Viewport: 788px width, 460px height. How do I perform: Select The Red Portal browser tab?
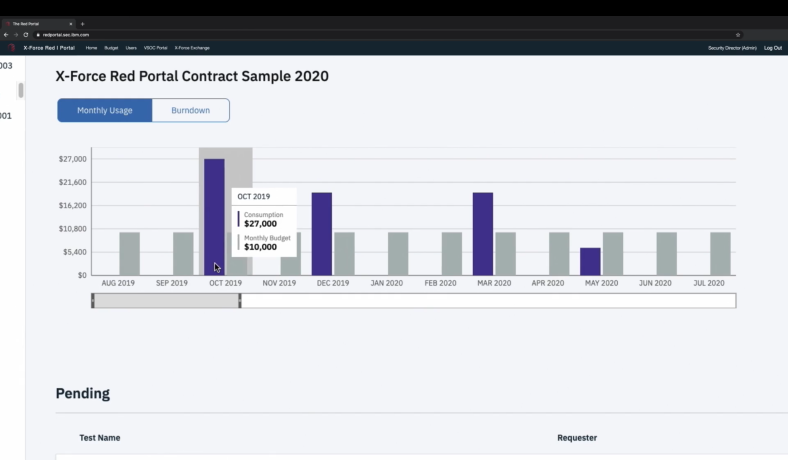point(38,24)
